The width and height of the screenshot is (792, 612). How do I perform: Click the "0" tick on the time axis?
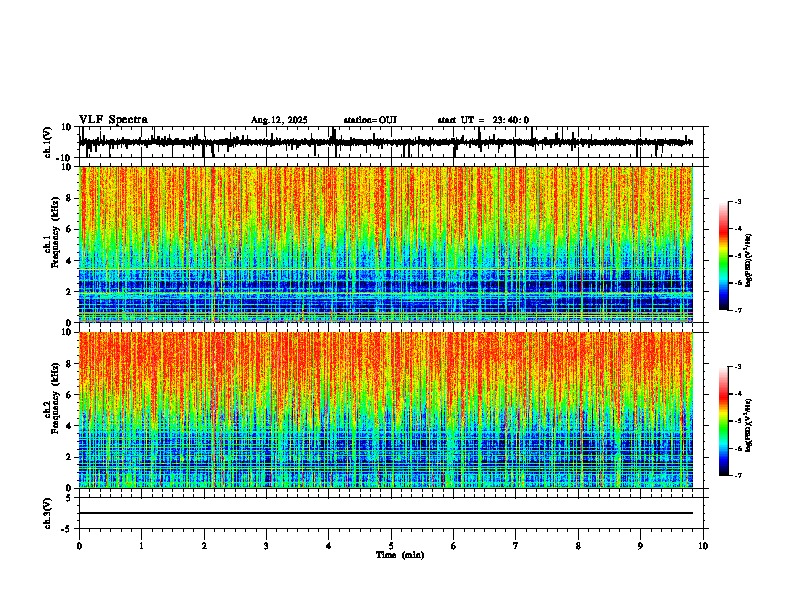pos(79,546)
